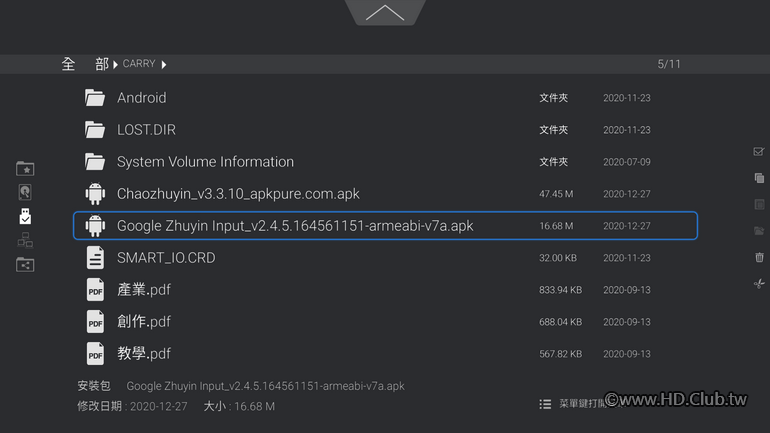Click the paste icon in right toolbar

coord(759,204)
